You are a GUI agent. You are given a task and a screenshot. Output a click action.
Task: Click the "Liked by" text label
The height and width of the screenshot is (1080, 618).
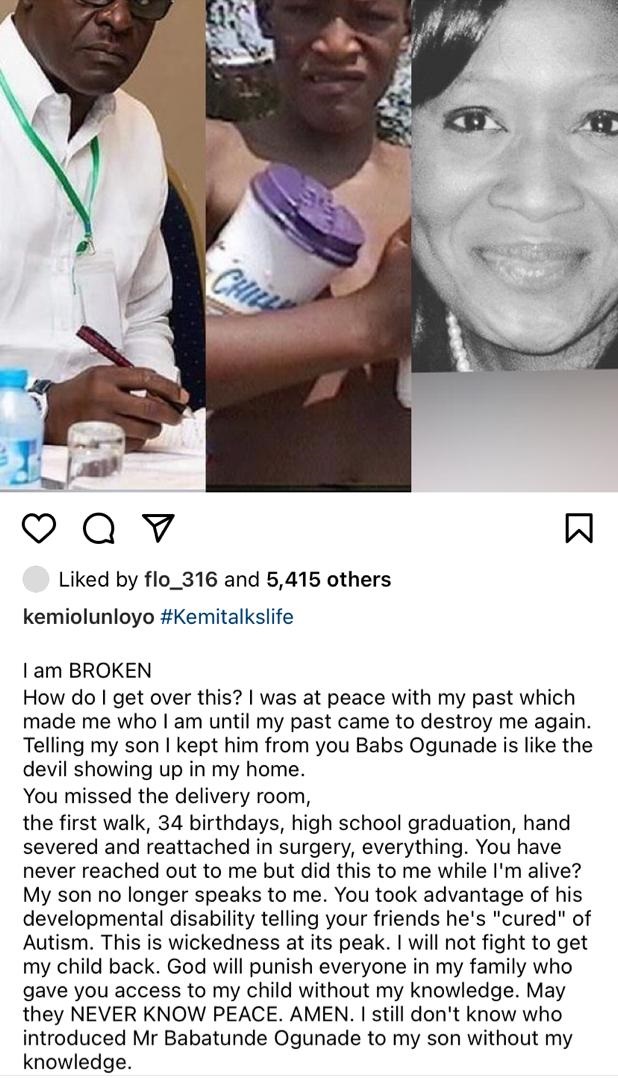tap(98, 579)
